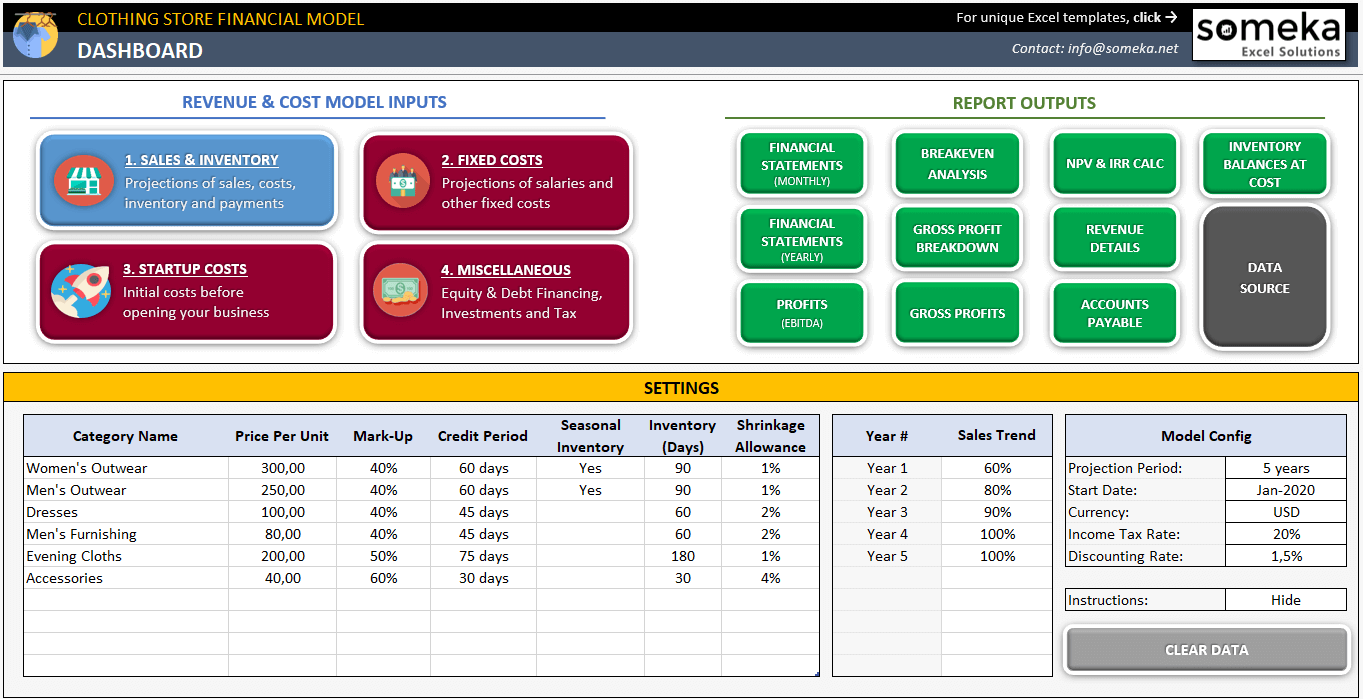Open the Financial Statements Monthly report
The width and height of the screenshot is (1363, 699).
[801, 163]
